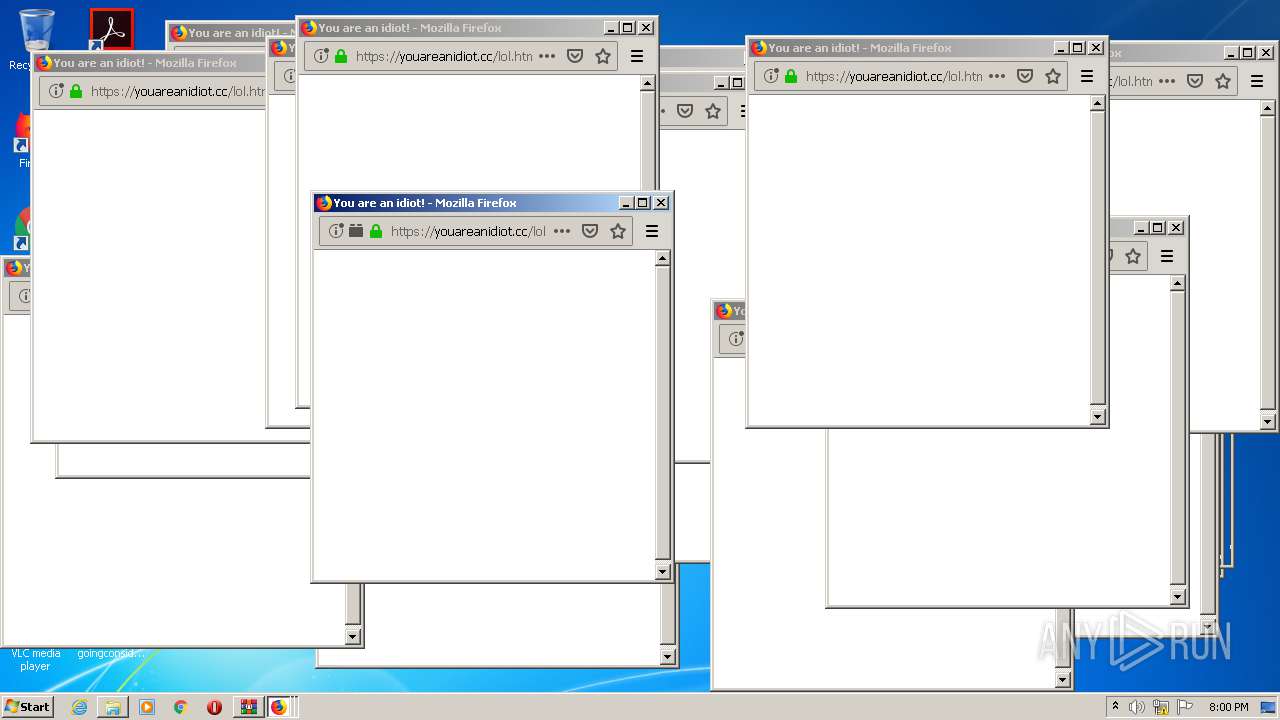
Task: Open hamburger menu in the large right-side Firefox window
Action: (1087, 76)
